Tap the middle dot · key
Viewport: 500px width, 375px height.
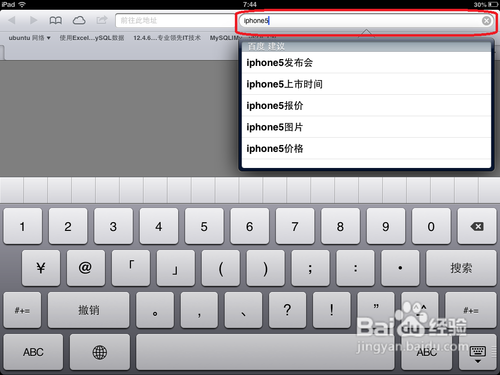400,268
